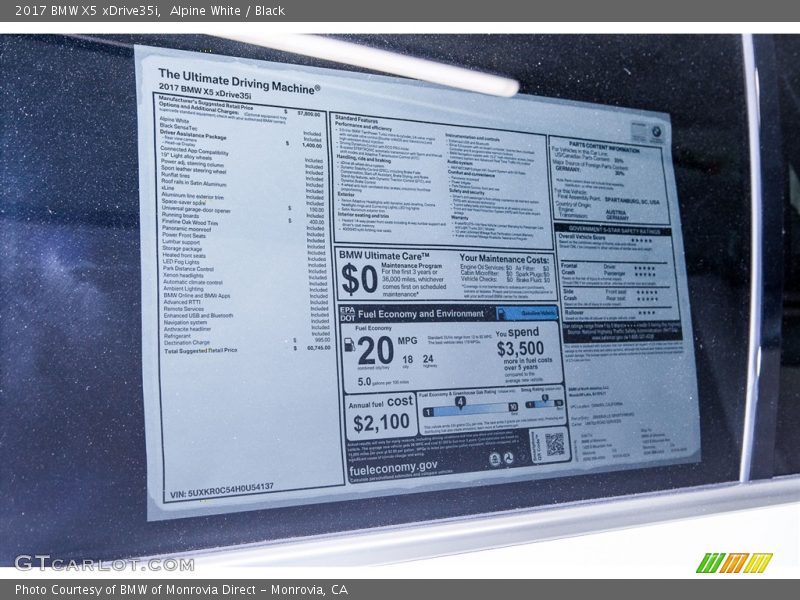Click 'Sport leather steering wheel' item

click(x=193, y=170)
